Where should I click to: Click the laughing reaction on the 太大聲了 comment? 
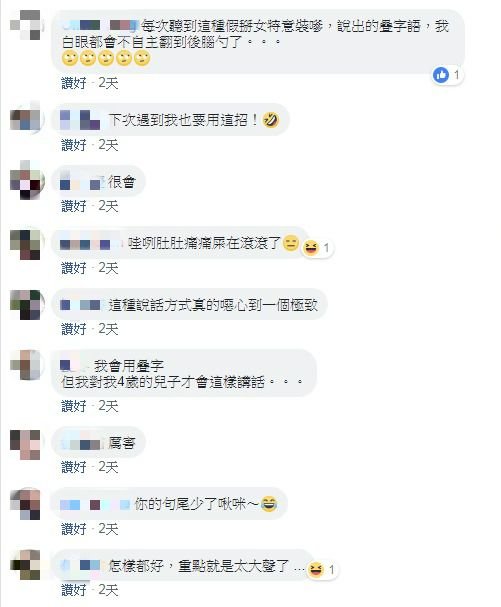316,569
